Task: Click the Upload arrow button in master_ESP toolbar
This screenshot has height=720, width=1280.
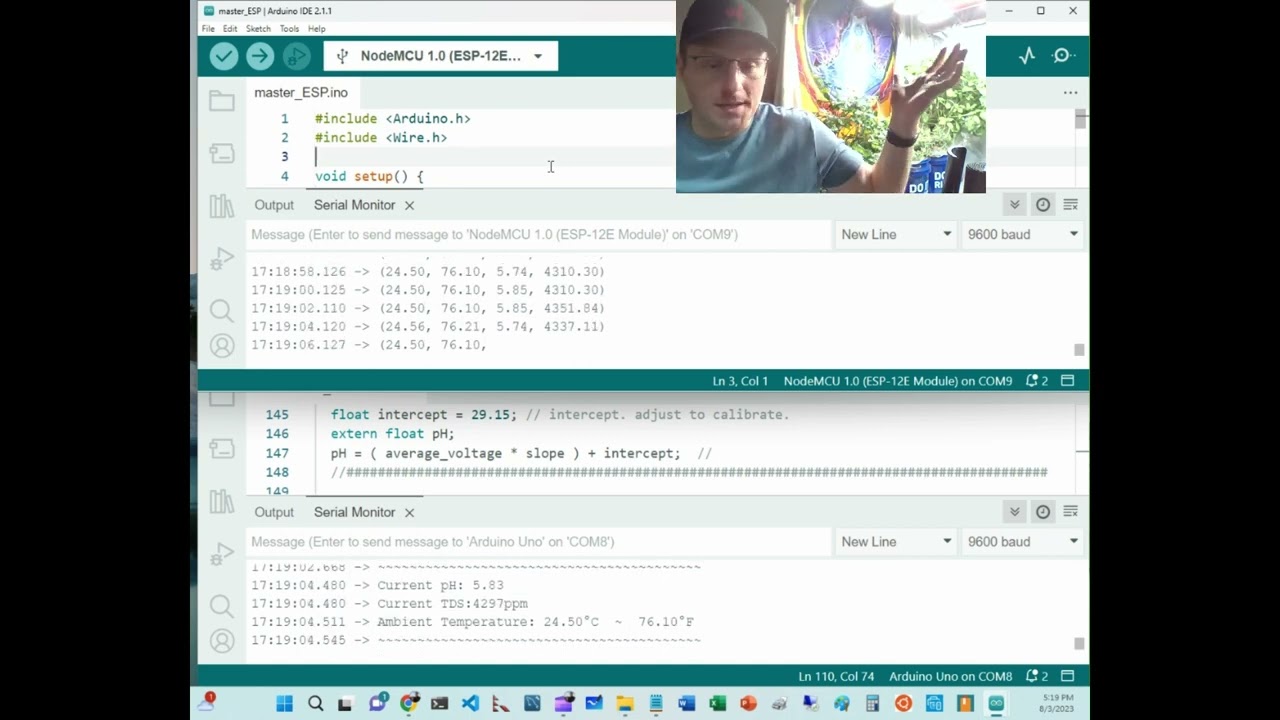Action: click(x=260, y=56)
